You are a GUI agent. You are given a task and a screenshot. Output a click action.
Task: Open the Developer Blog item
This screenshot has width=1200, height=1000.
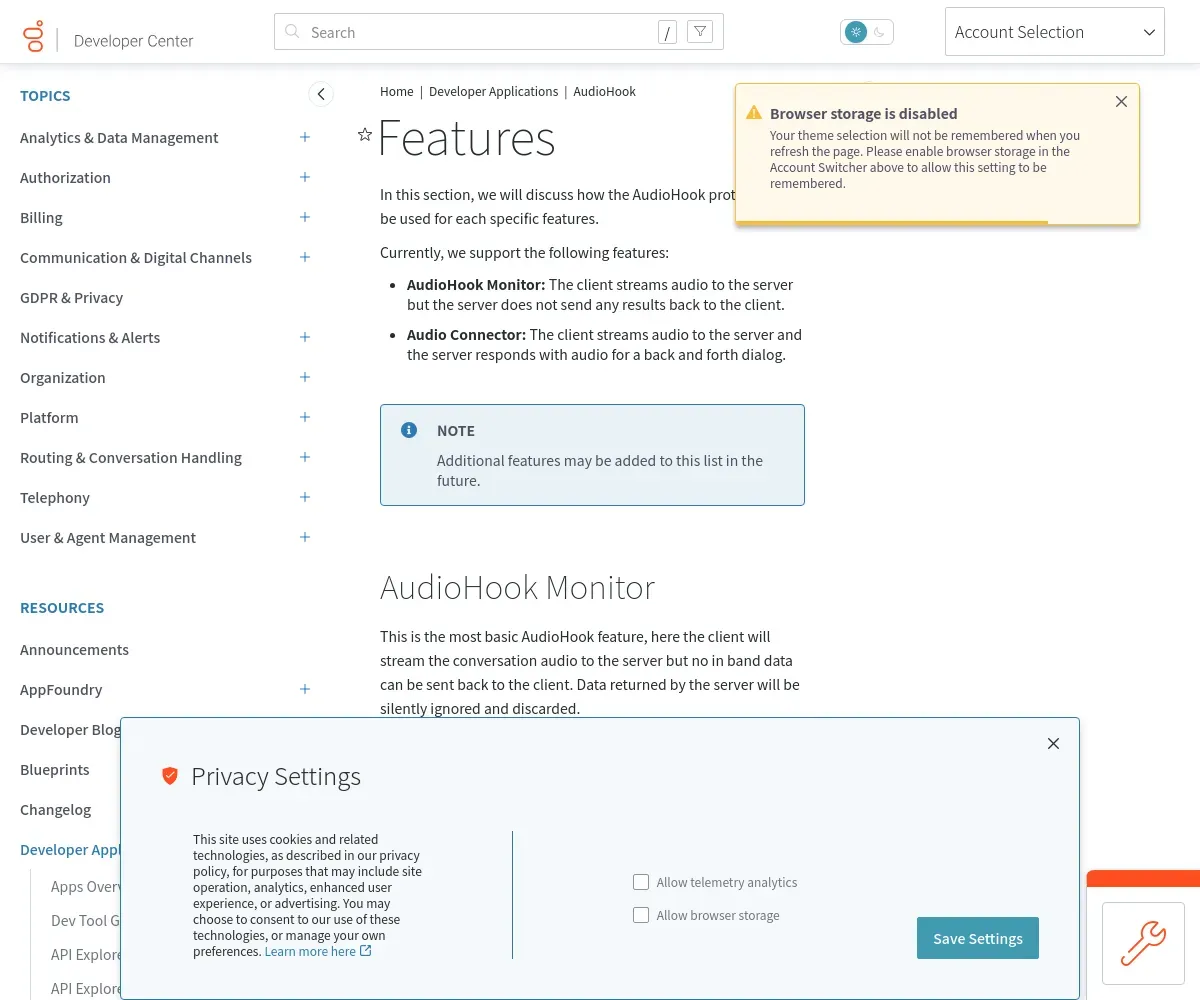point(70,729)
